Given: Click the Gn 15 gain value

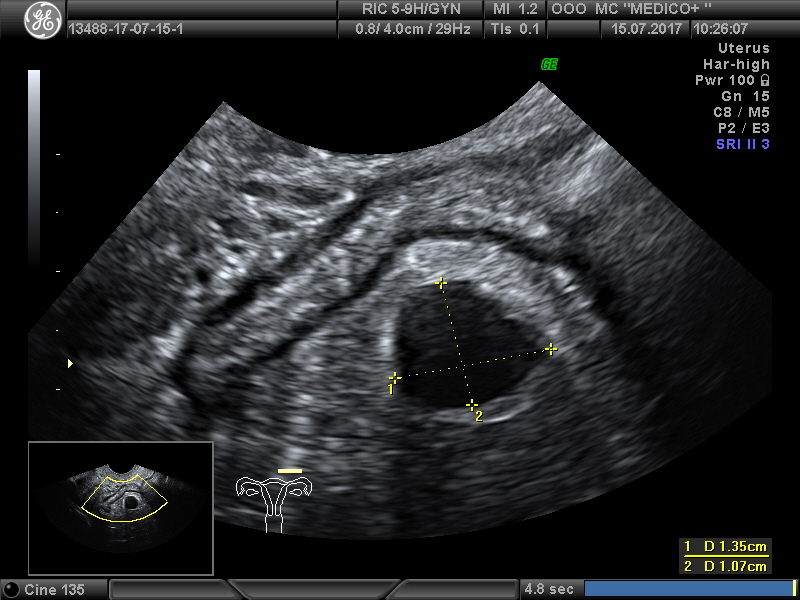Looking at the screenshot, I should [x=745, y=96].
